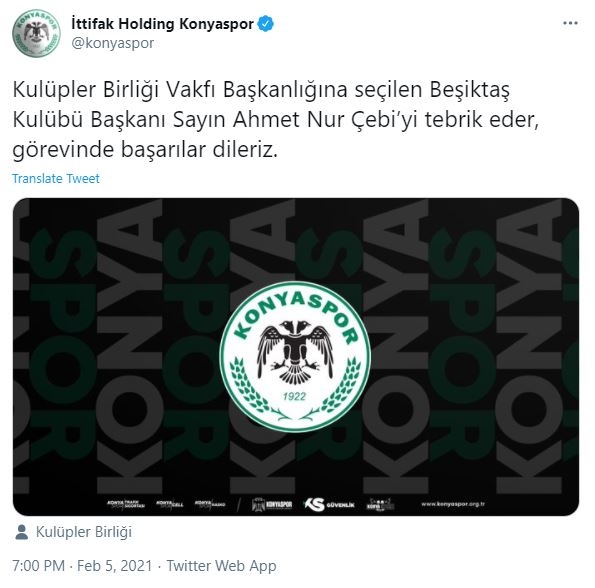
Task: Click the tweet text mentioning Ahmet Nur Çebi
Action: click(276, 120)
